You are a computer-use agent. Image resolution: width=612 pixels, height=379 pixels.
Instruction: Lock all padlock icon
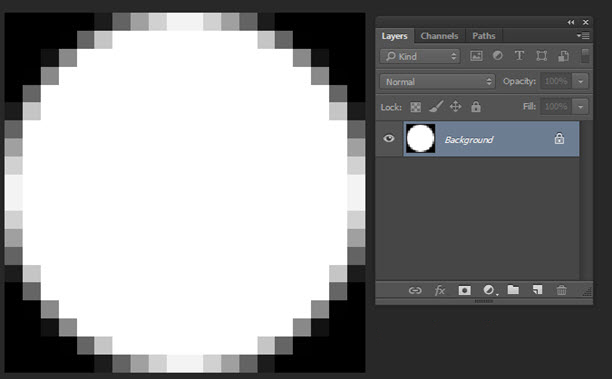click(476, 107)
